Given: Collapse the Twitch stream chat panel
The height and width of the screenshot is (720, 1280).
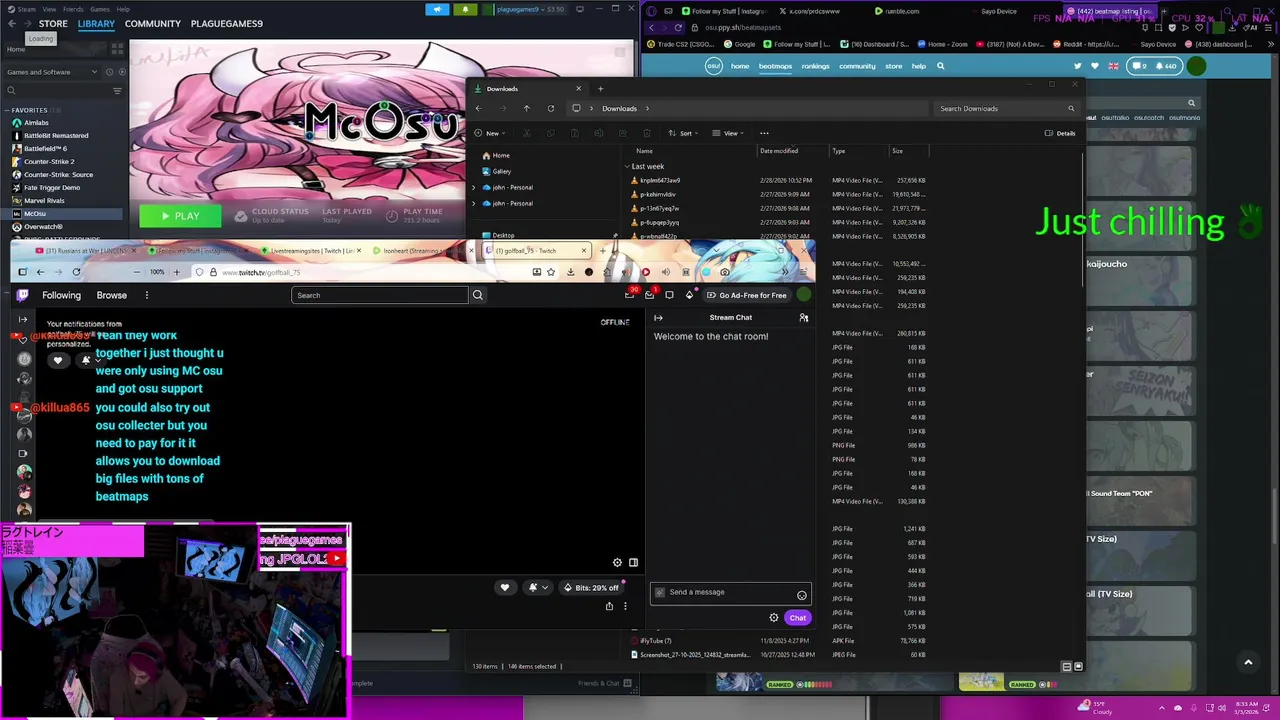Looking at the screenshot, I should (658, 318).
